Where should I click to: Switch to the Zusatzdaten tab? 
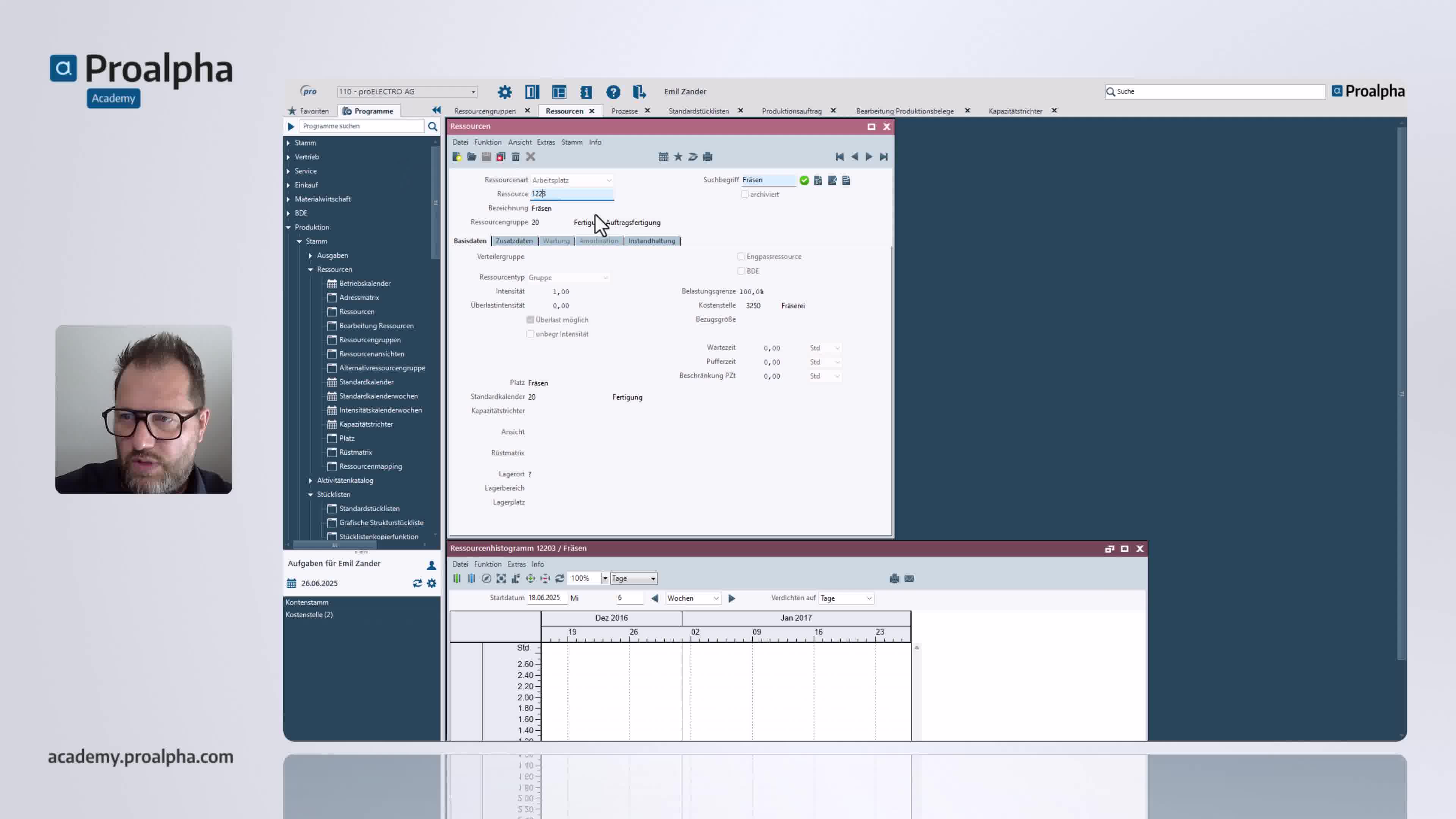coord(515,240)
